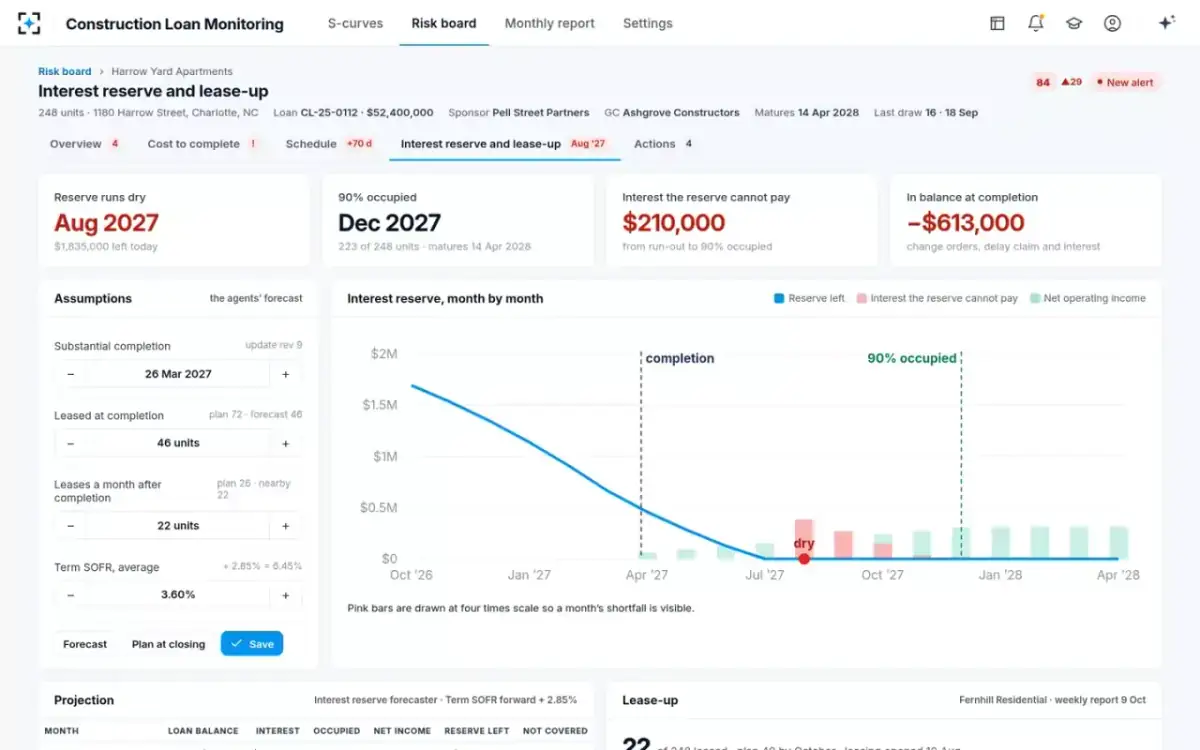Image resolution: width=1200 pixels, height=750 pixels.
Task: Click the Forecast preset button
Action: click(x=85, y=644)
